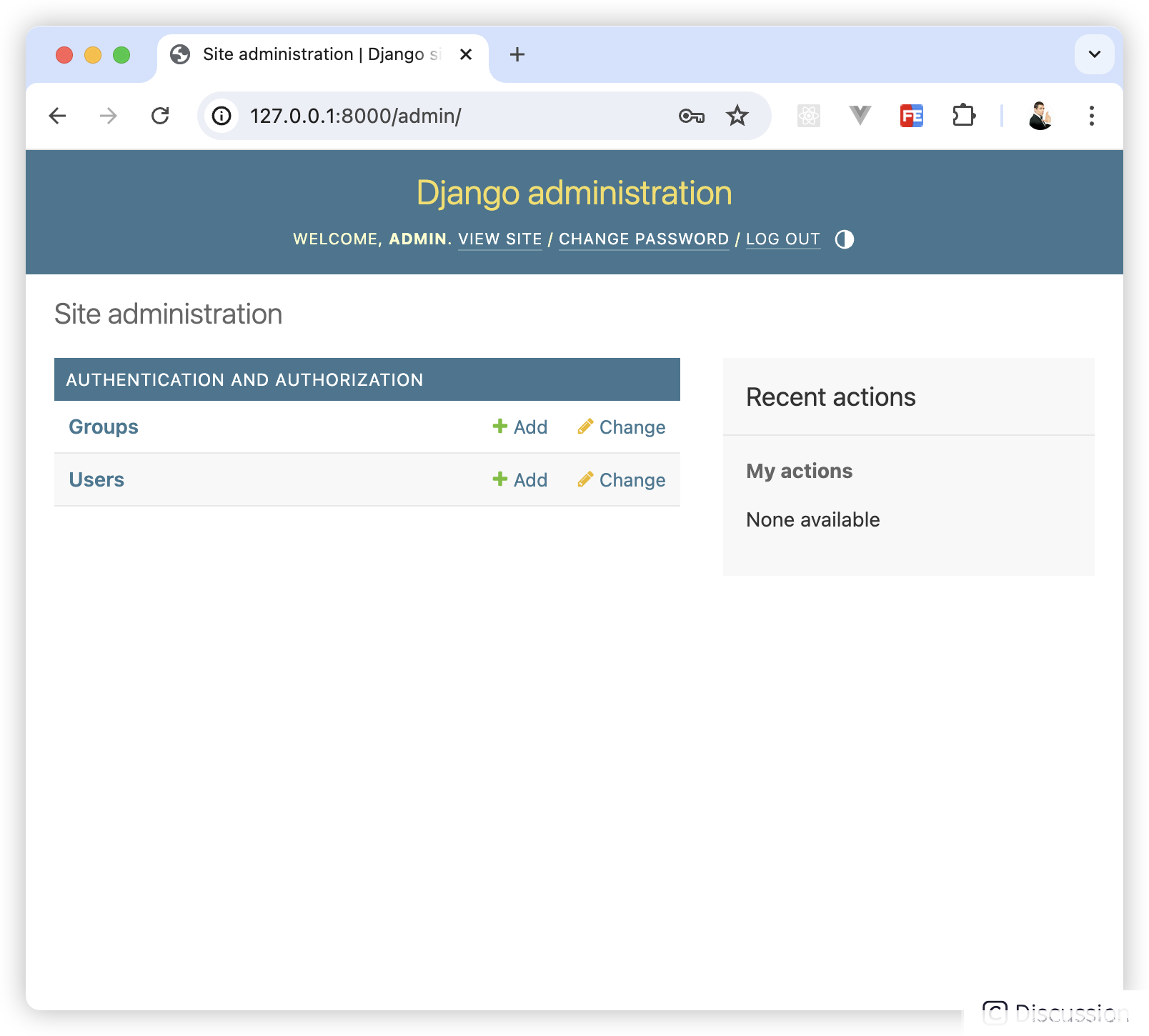Open the red FE extension icon

tap(911, 116)
